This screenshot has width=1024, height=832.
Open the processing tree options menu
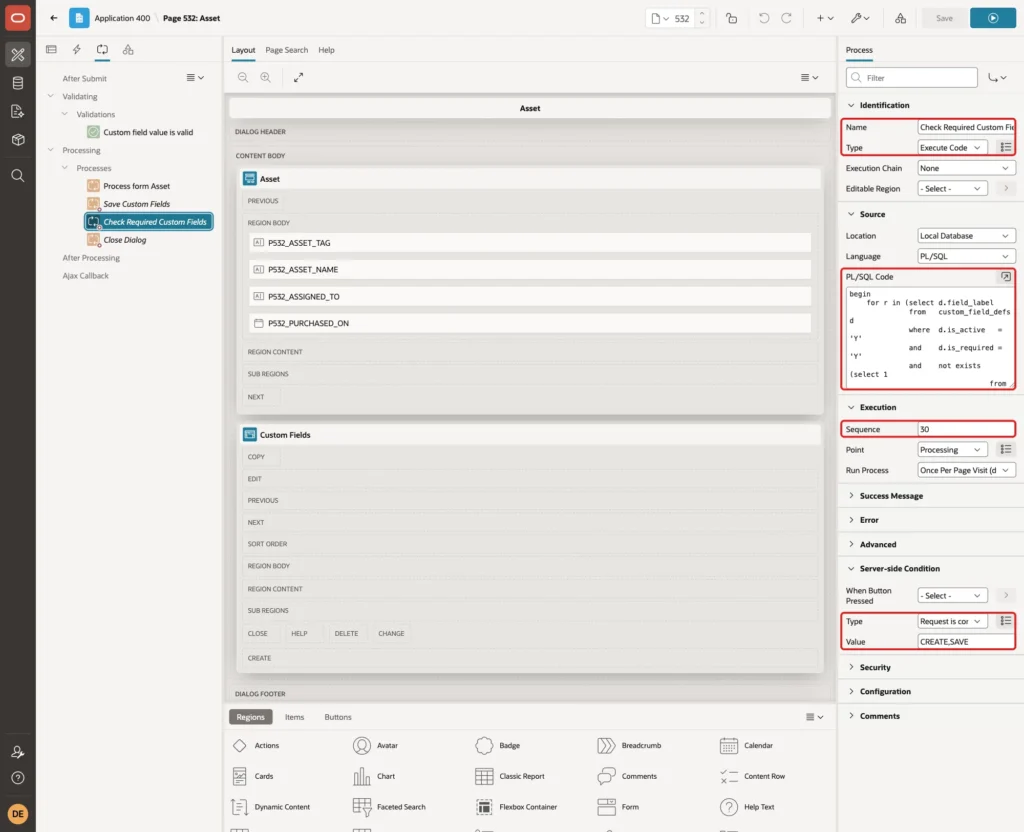(195, 78)
